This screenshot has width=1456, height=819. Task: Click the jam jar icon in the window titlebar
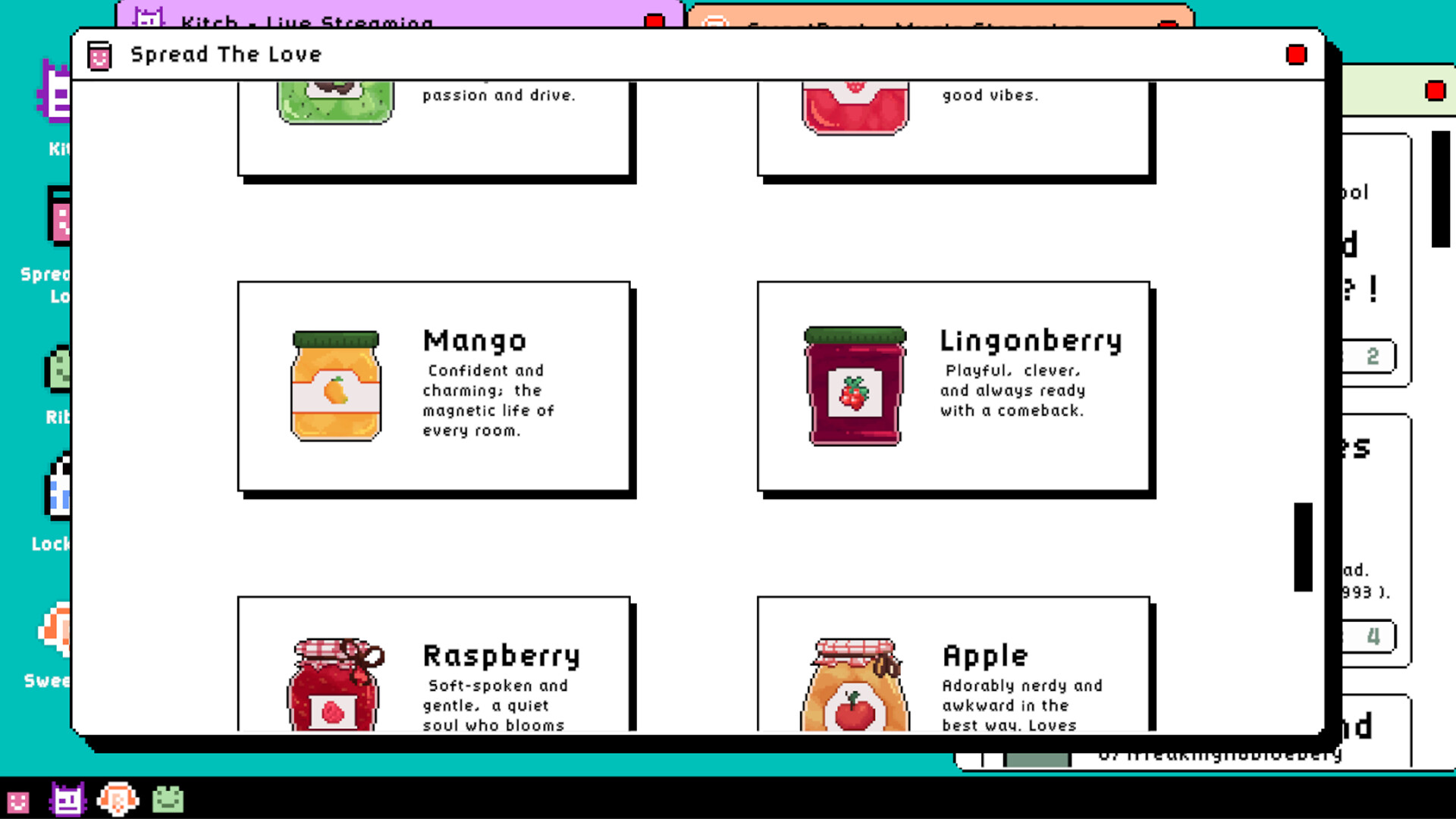click(x=99, y=55)
